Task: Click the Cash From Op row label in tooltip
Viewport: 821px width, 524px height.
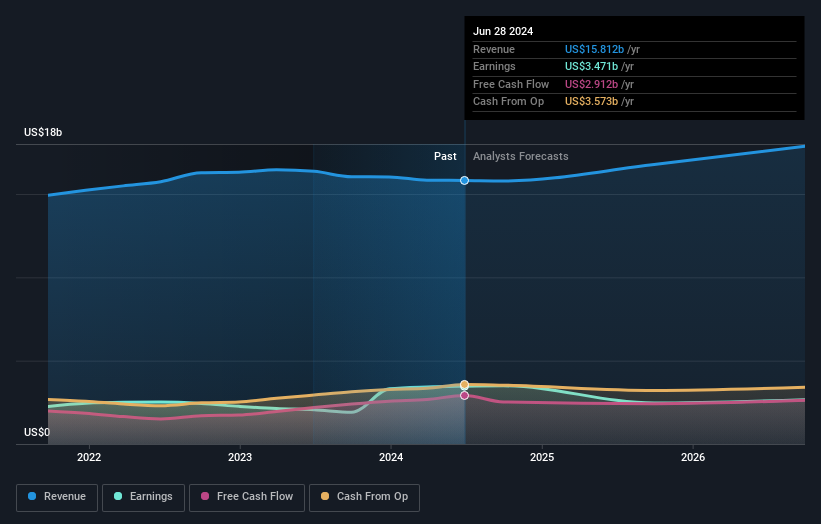Action: pyautogui.click(x=508, y=102)
